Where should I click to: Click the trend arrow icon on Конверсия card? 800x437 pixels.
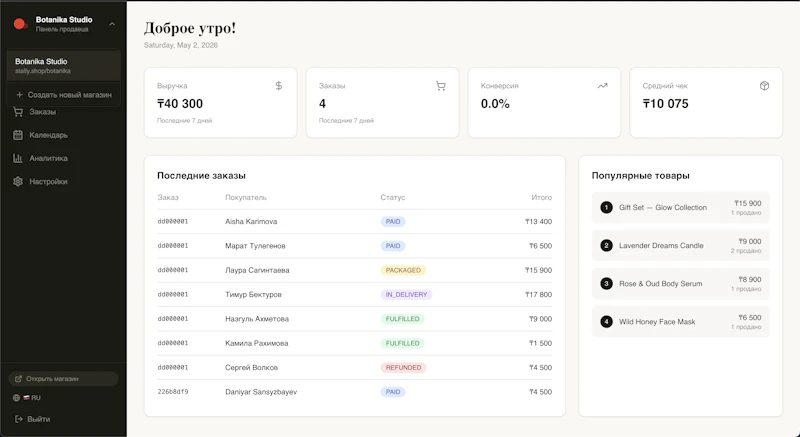pos(603,86)
